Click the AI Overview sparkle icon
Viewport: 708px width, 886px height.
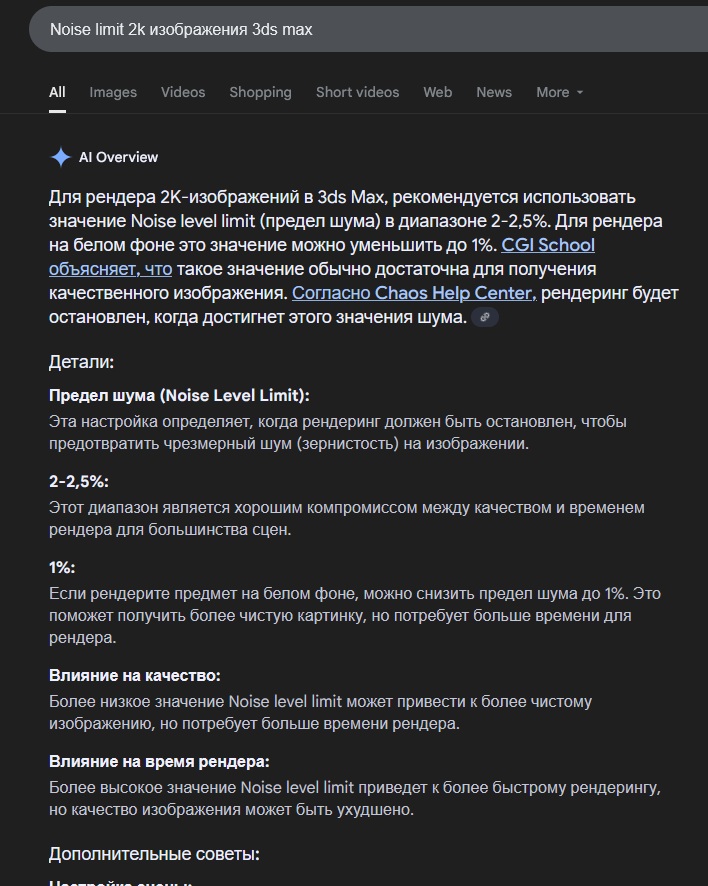point(61,157)
